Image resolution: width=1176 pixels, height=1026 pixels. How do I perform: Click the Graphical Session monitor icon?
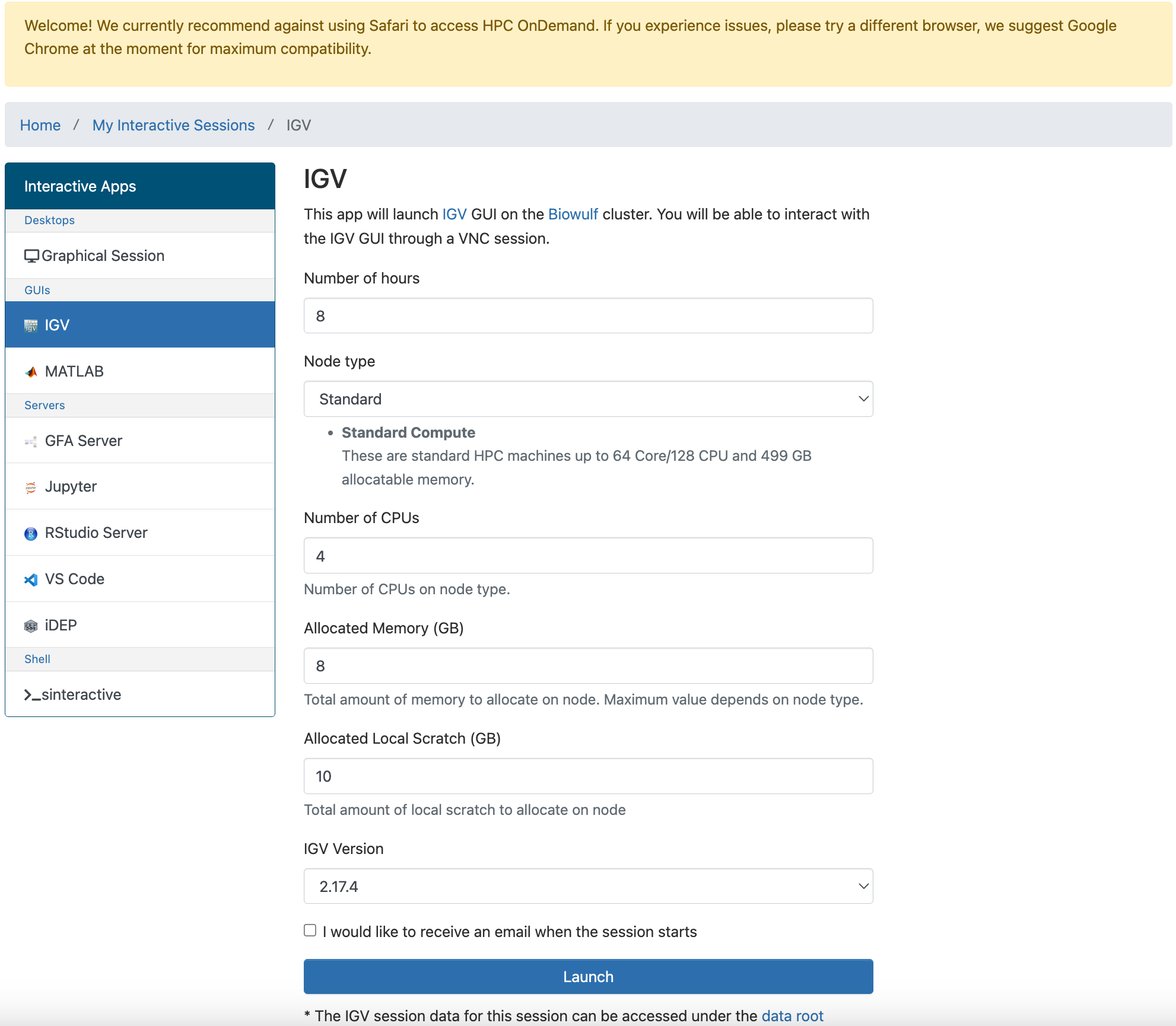31,256
